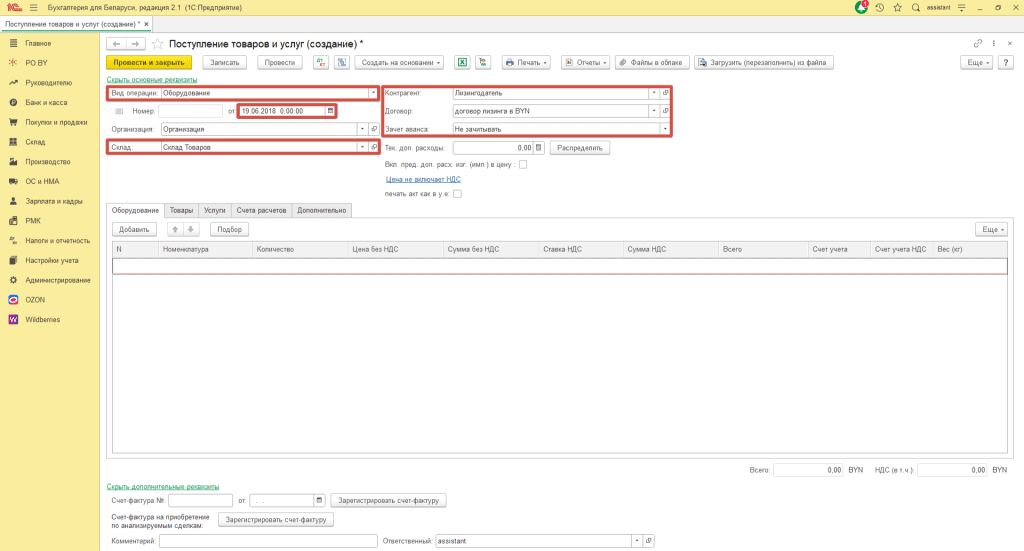Open the vertical three-dots form menu

994,44
